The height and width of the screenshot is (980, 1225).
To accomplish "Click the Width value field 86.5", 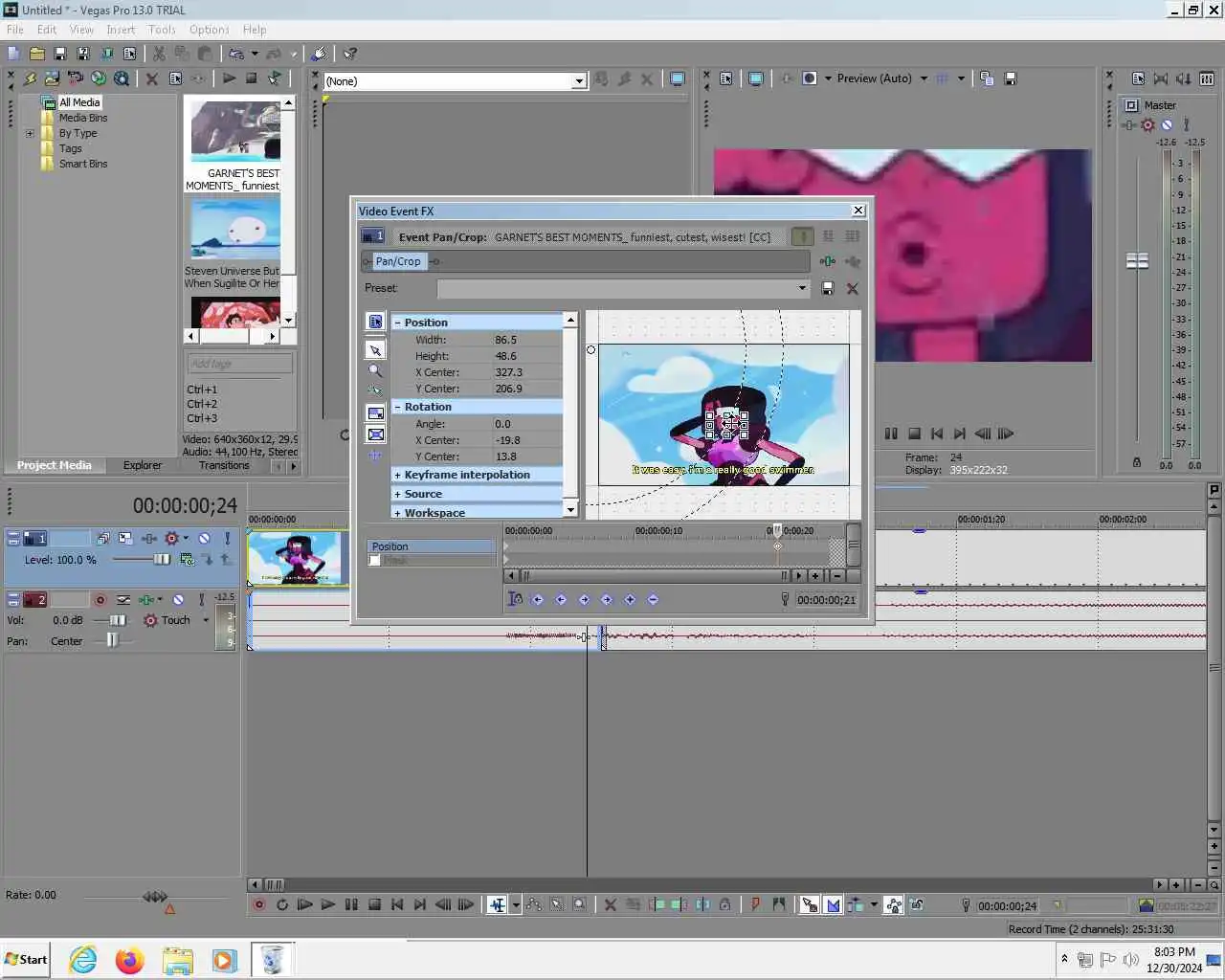I will point(526,340).
